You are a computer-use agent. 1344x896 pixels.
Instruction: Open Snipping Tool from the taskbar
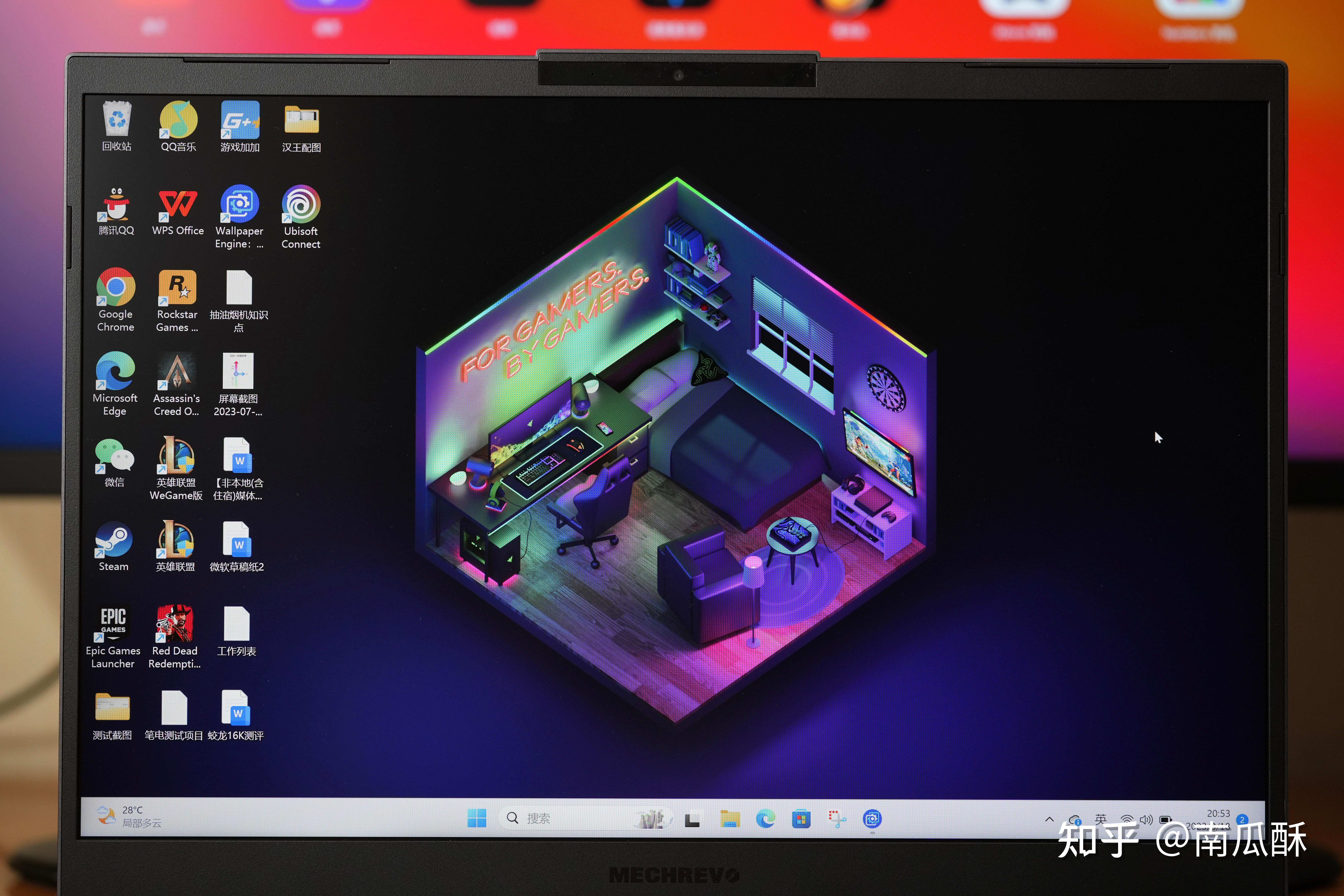tap(837, 819)
